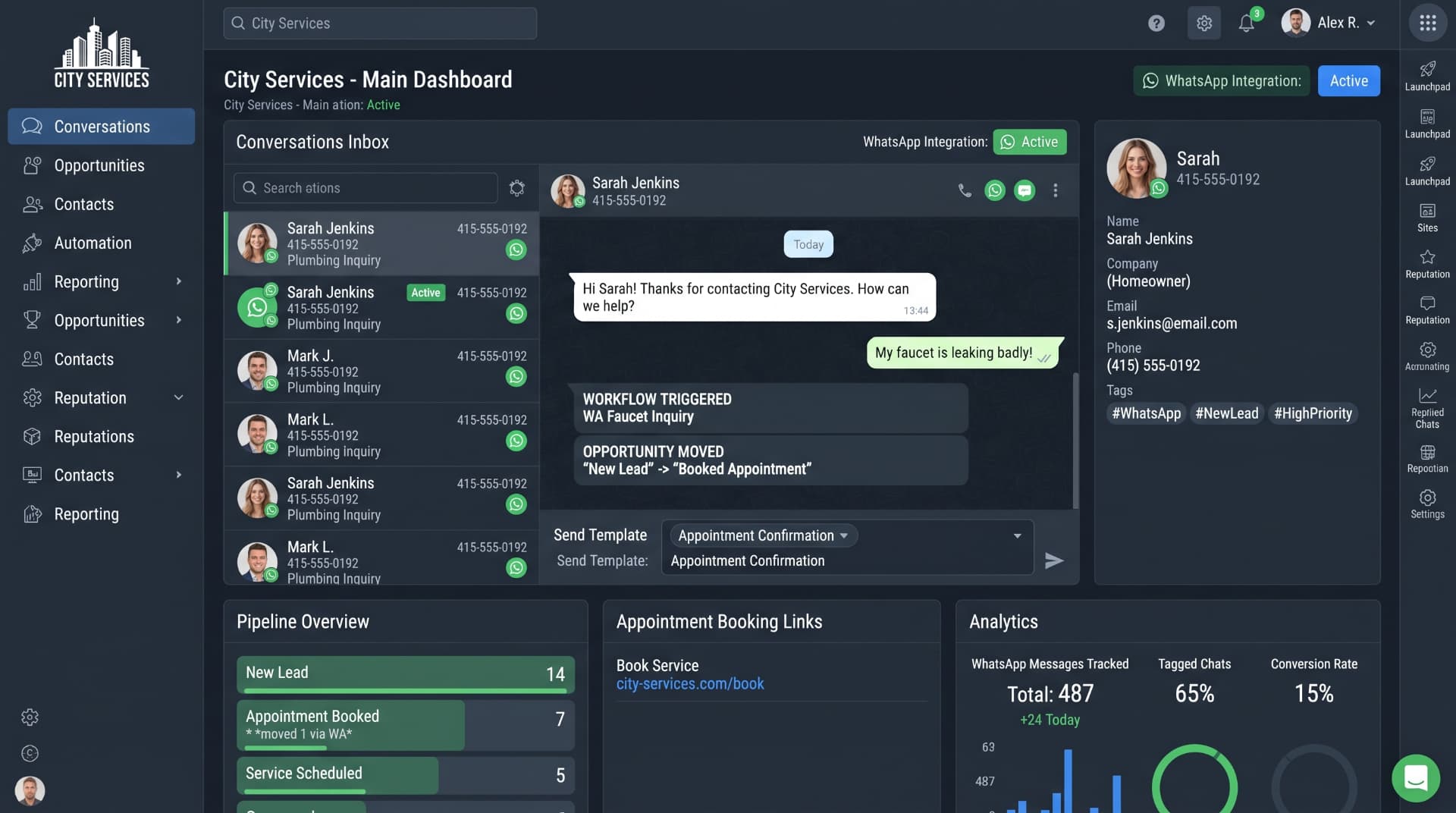Expand Alex R. account menu
The width and height of the screenshot is (1456, 813).
pyautogui.click(x=1329, y=23)
